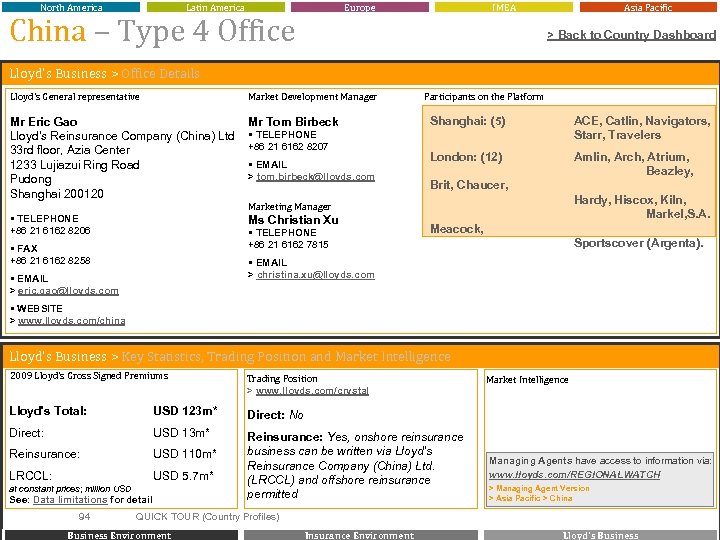Viewport: 720px width, 540px height.
Task: Open www.lloyds.com/REGIONALWATCH link
Action: [574, 475]
